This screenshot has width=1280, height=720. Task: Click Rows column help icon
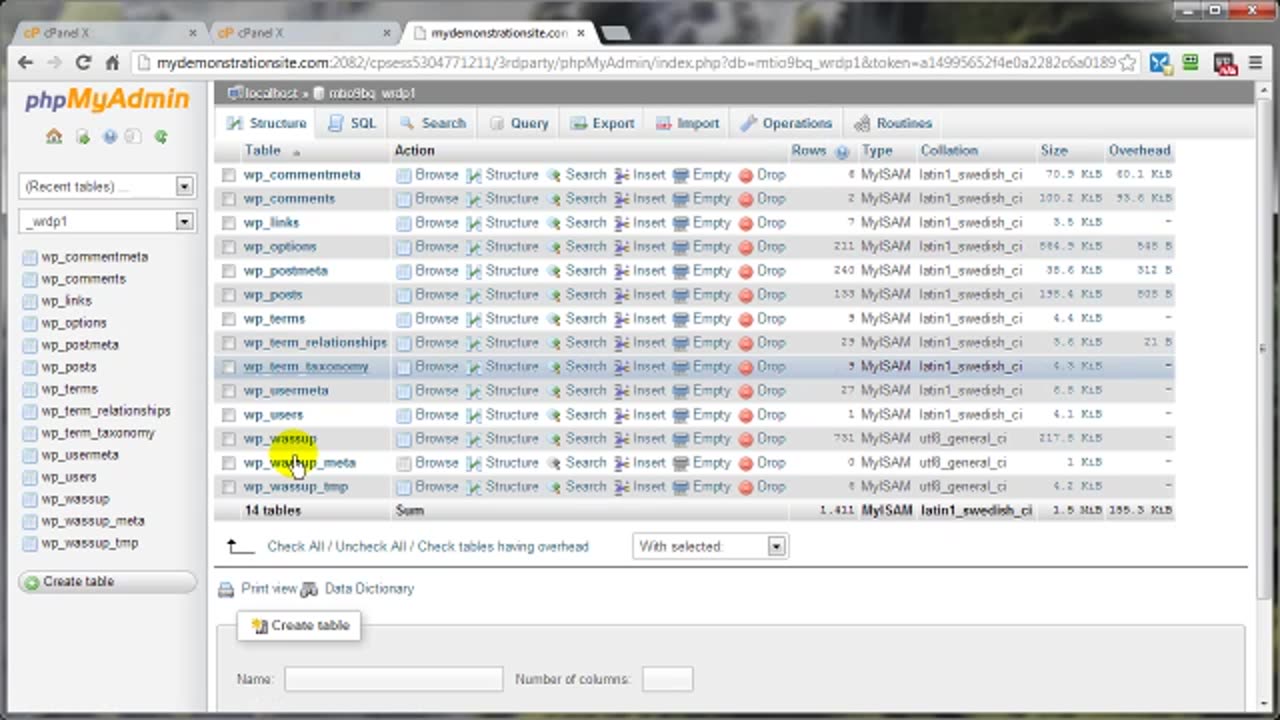[842, 152]
